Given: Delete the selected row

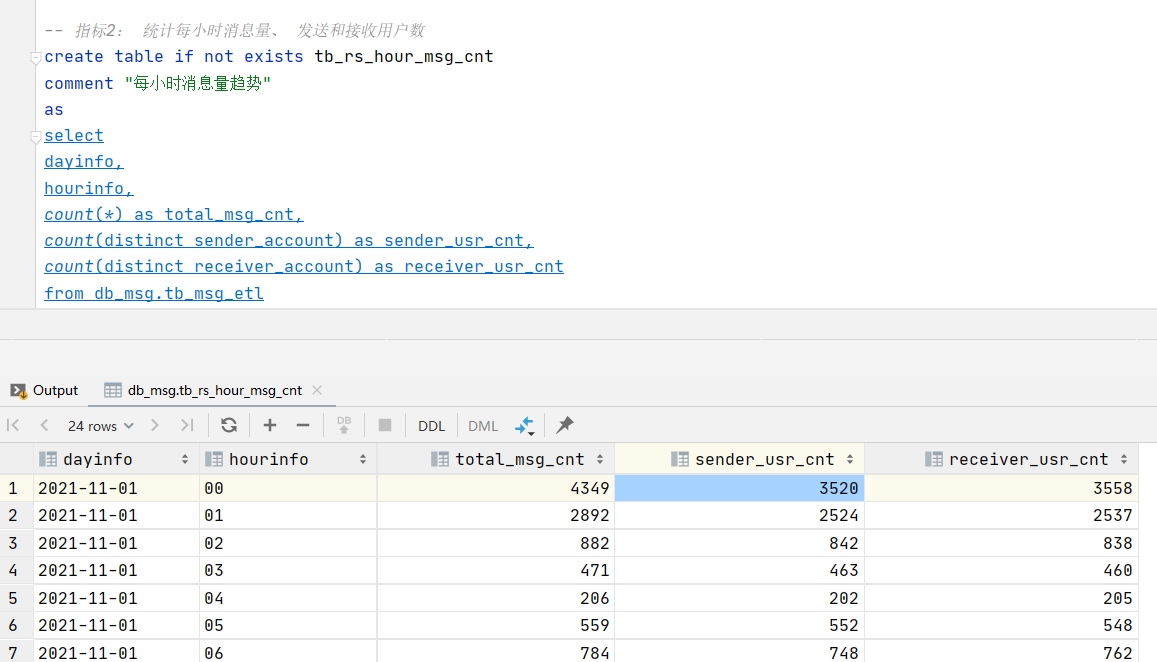Looking at the screenshot, I should click(x=303, y=425).
